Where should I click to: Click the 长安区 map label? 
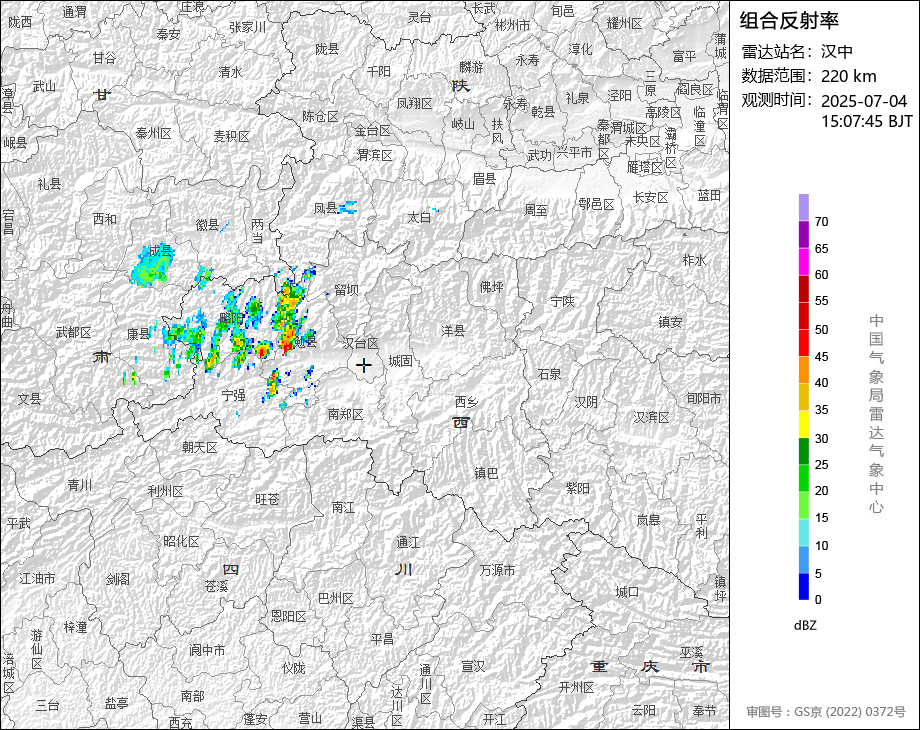coord(651,197)
